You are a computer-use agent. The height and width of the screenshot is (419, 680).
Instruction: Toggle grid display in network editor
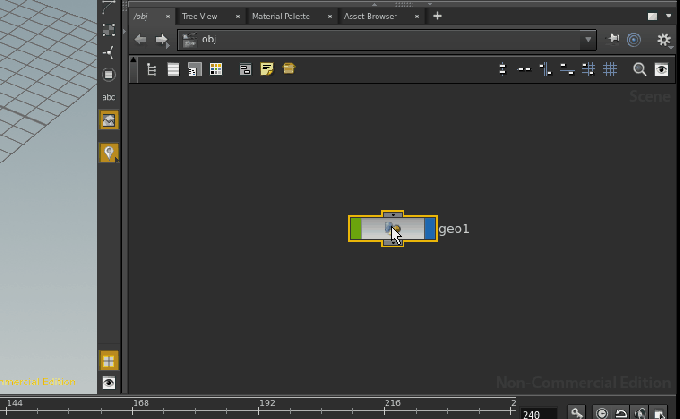pos(610,69)
